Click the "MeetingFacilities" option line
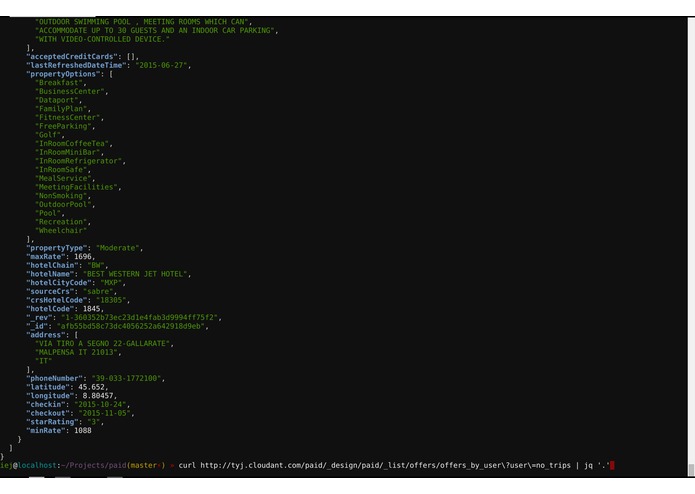Image resolution: width=695 pixels, height=494 pixels. 78,187
